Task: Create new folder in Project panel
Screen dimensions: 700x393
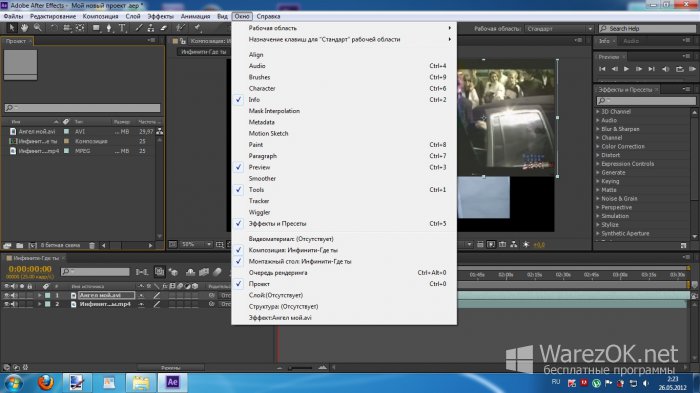Action: pyautogui.click(x=20, y=245)
